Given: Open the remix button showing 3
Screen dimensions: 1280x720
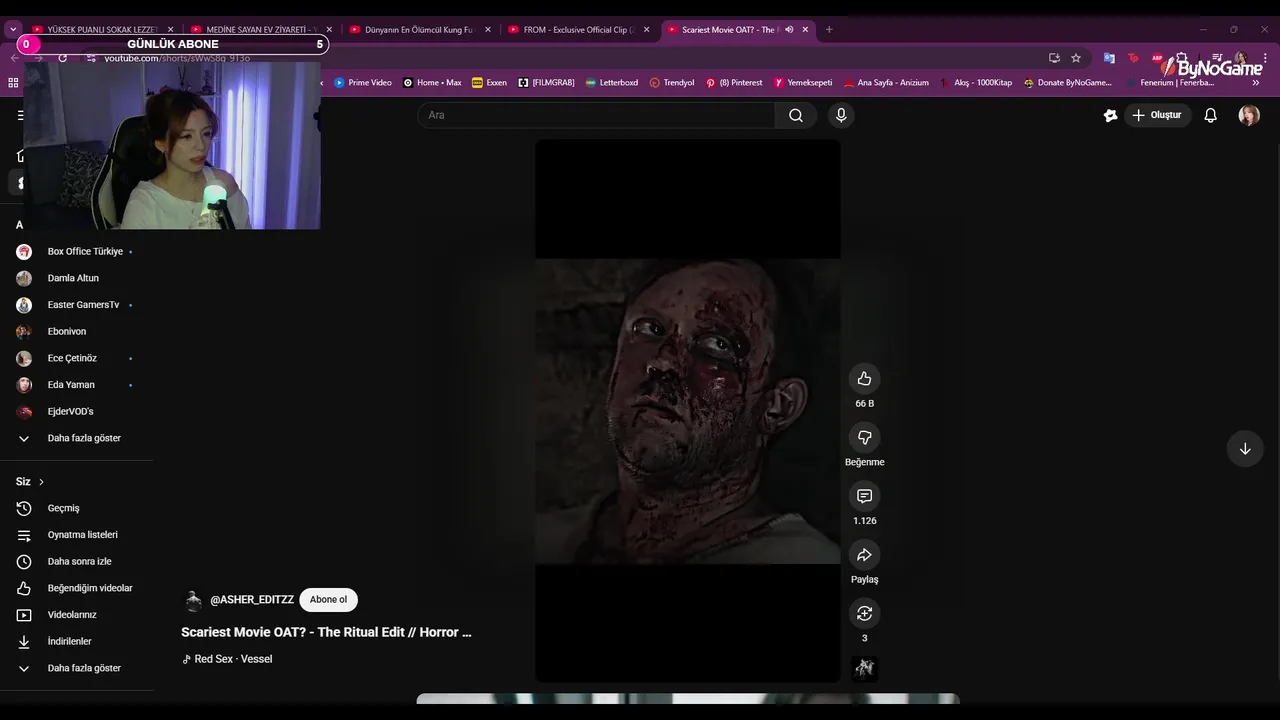Looking at the screenshot, I should pyautogui.click(x=864, y=613).
